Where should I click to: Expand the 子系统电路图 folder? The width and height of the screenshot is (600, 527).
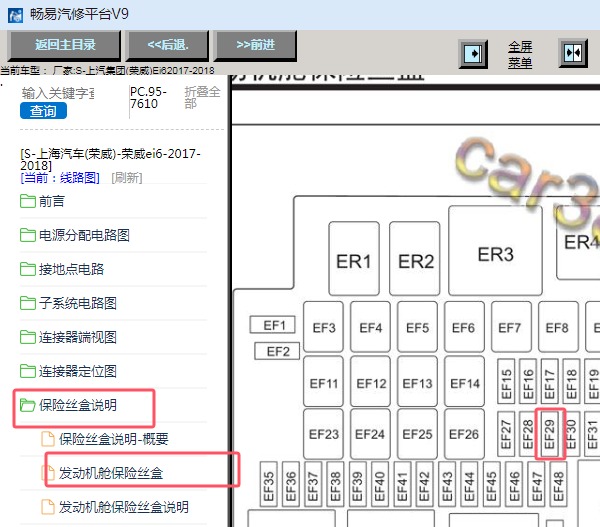pyautogui.click(x=78, y=303)
